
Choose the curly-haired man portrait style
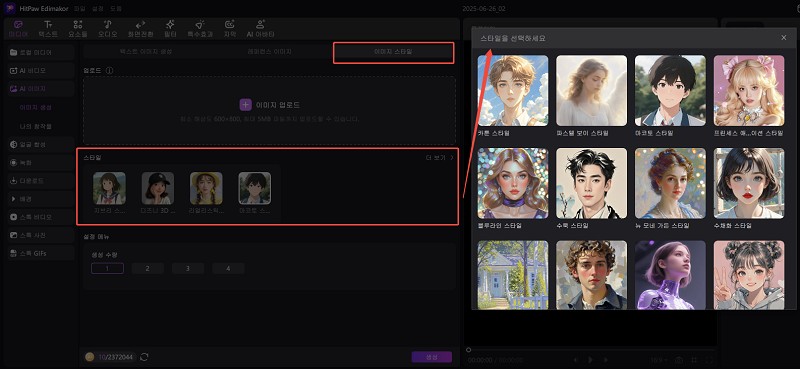[x=591, y=275]
